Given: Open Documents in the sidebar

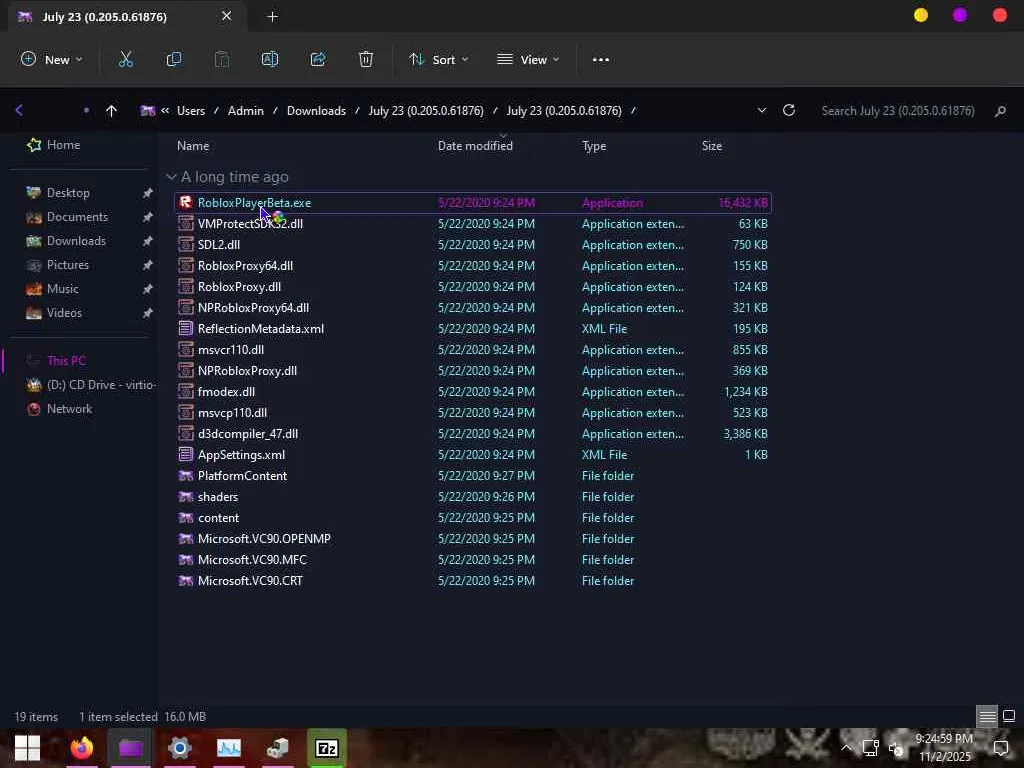Looking at the screenshot, I should (x=77, y=217).
